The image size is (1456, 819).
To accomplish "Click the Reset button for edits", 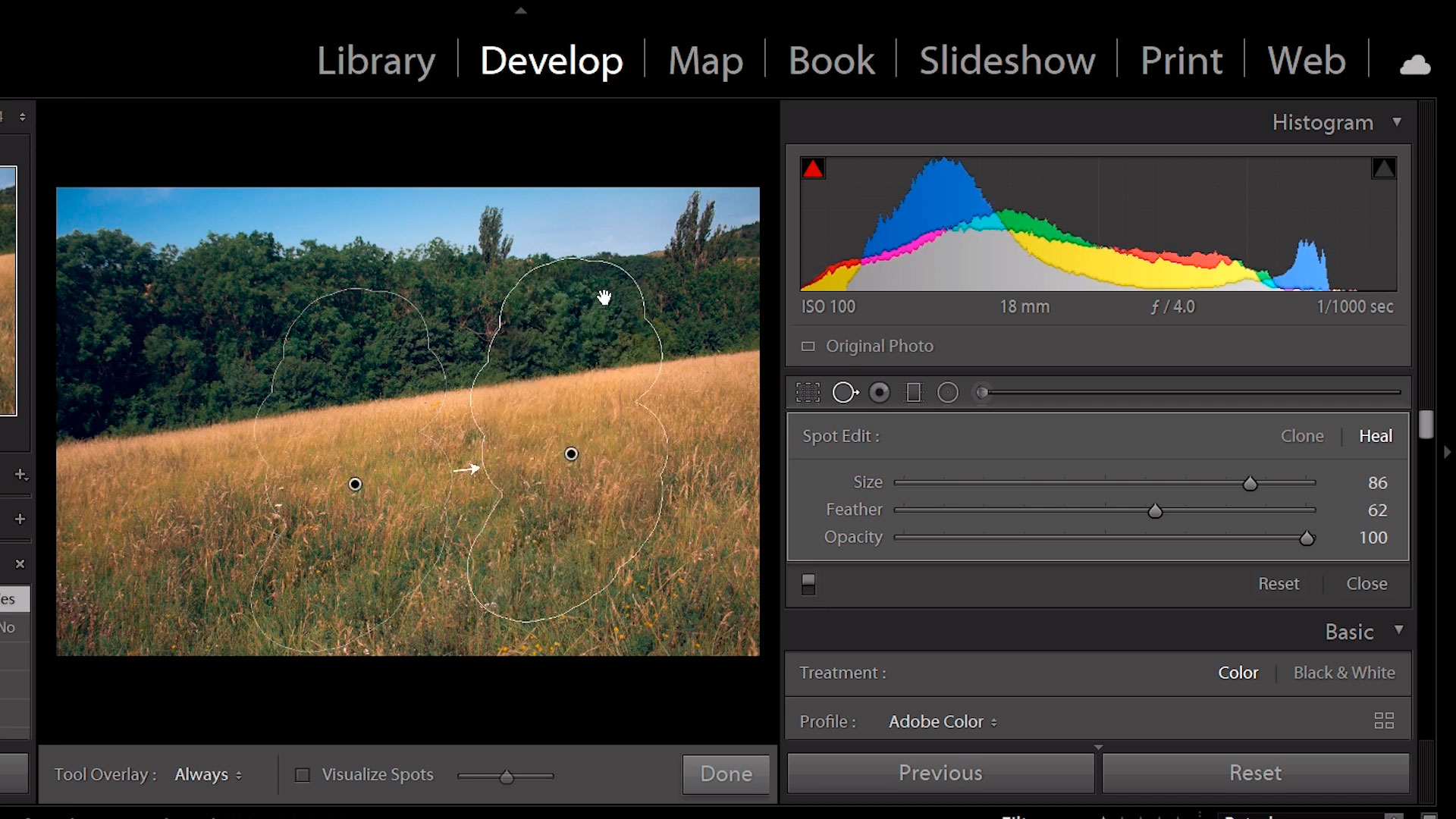I will 1255,773.
